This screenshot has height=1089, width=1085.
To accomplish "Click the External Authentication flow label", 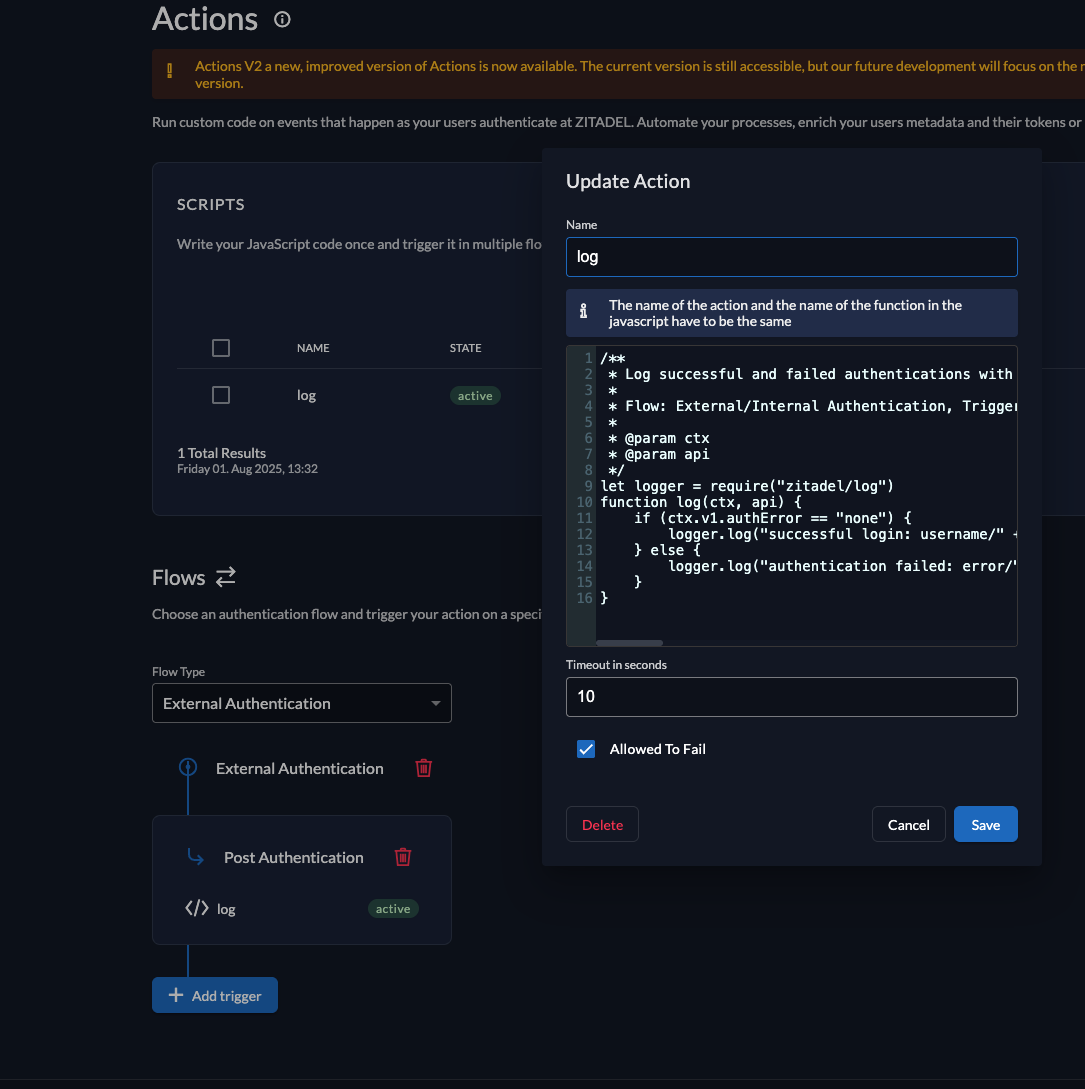I will pyautogui.click(x=299, y=768).
